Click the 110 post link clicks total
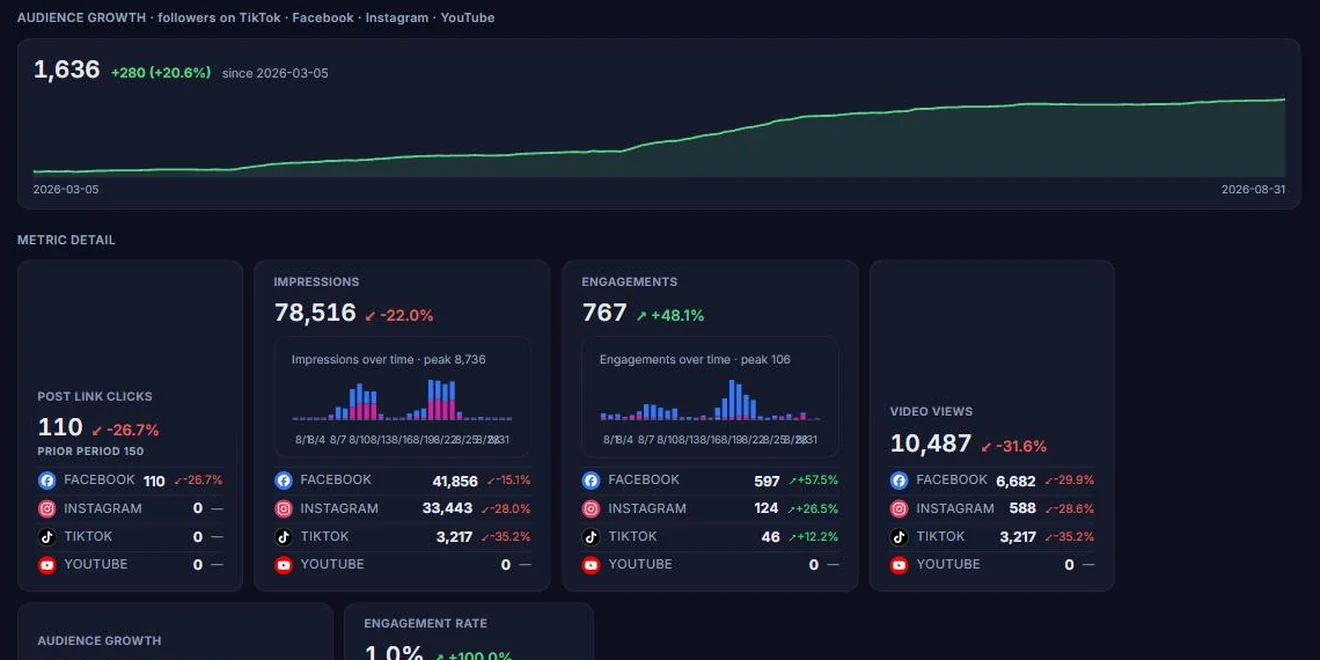The width and height of the screenshot is (1320, 660). tap(60, 427)
